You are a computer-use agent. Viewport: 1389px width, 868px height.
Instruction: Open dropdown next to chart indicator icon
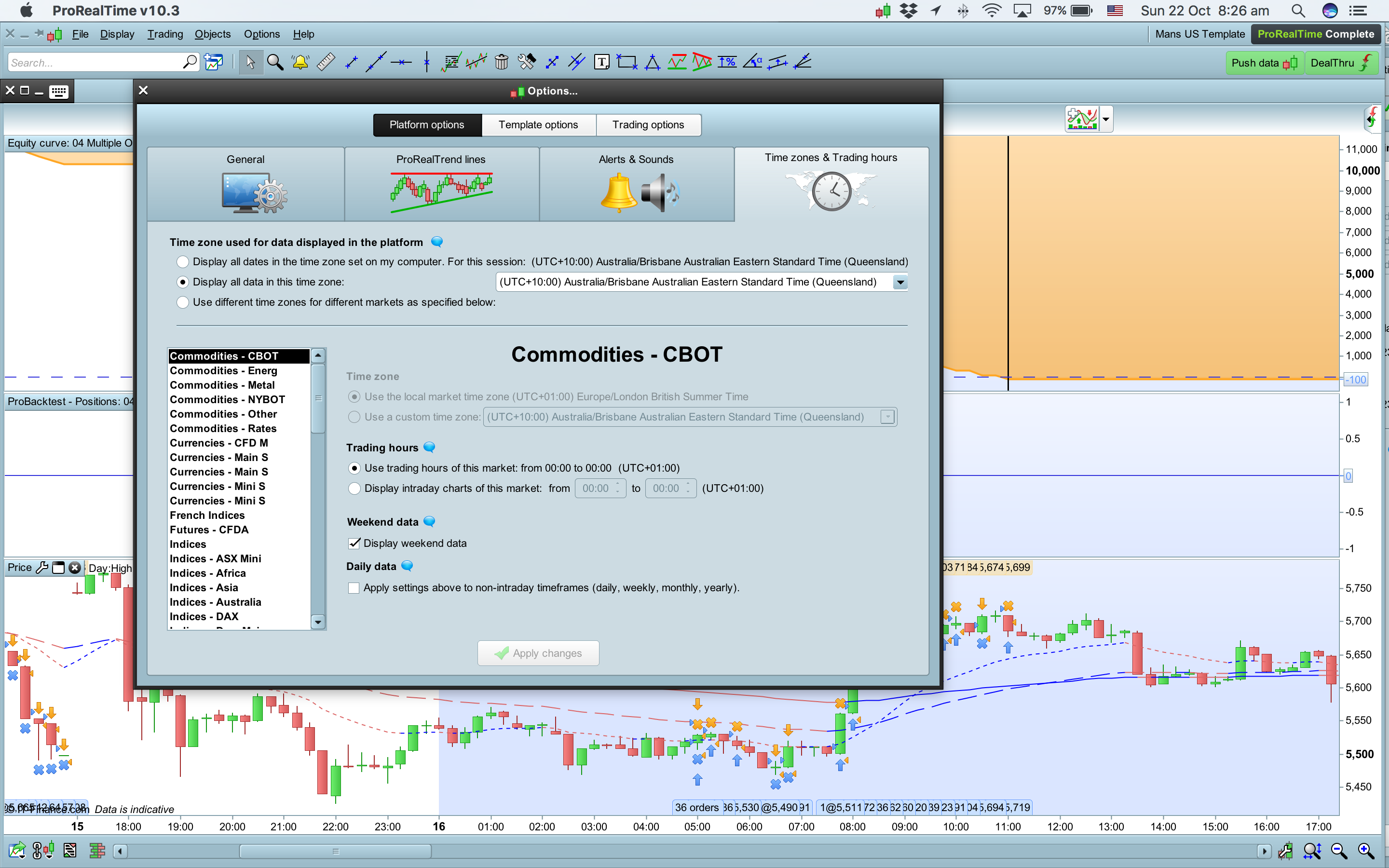click(x=1105, y=120)
